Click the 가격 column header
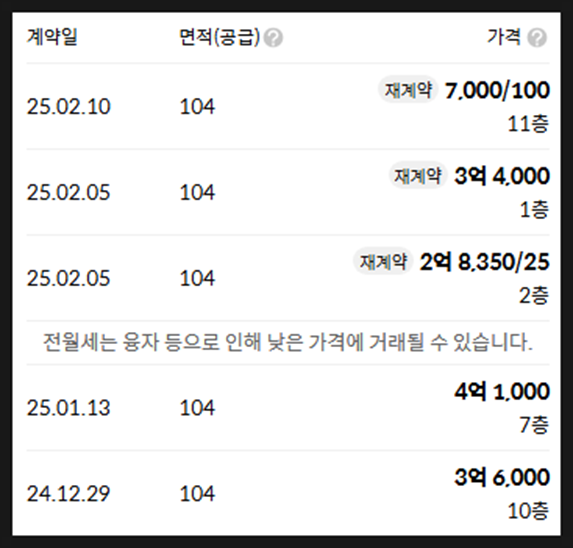 coord(504,37)
